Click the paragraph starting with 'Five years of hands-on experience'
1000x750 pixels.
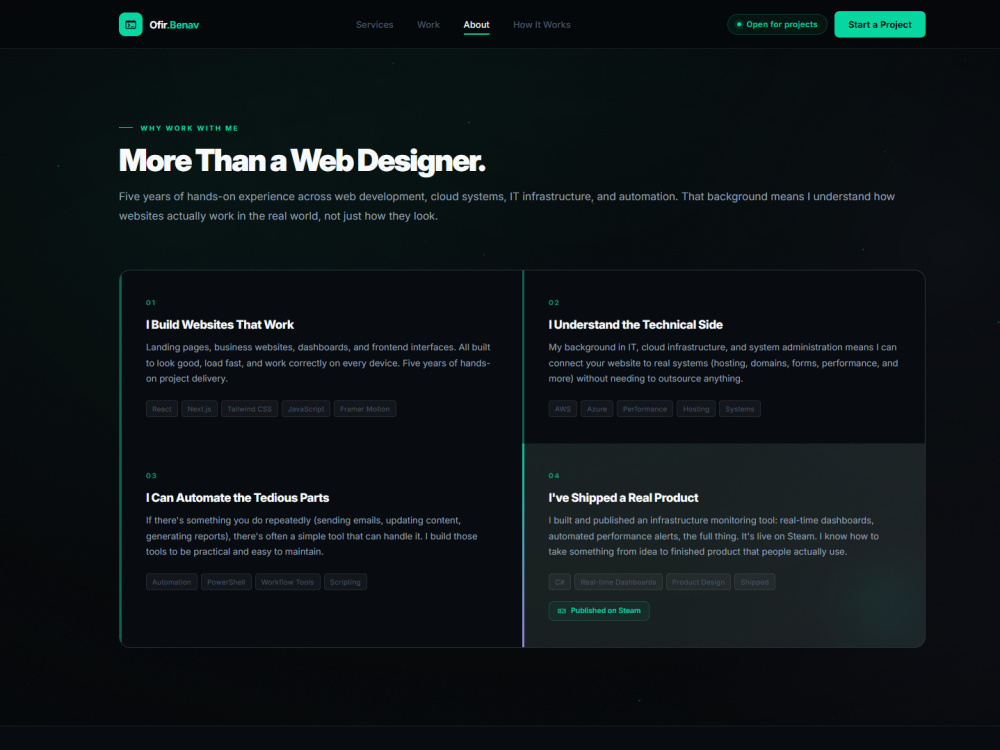tap(506, 206)
